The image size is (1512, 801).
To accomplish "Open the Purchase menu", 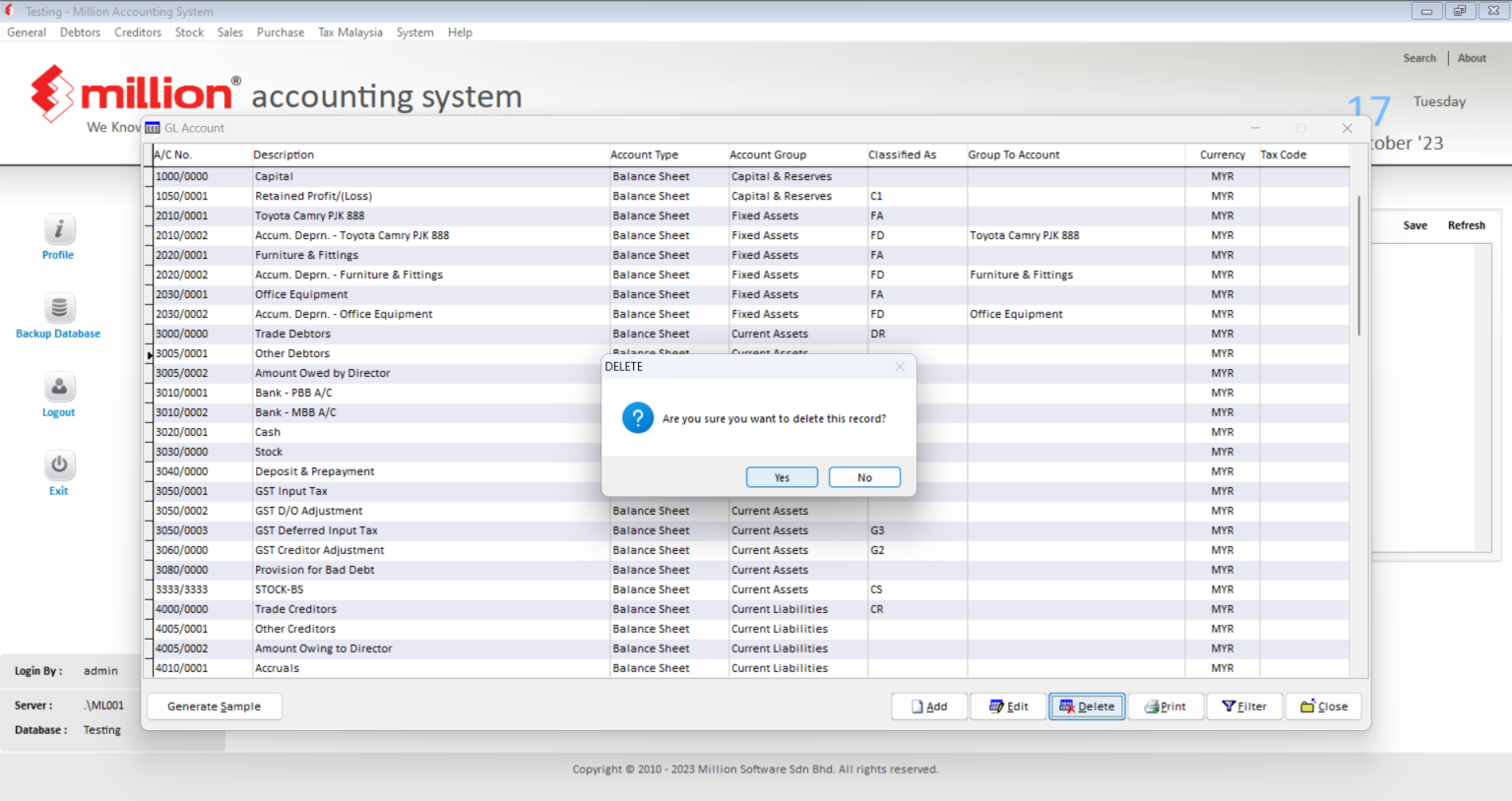I will tap(281, 32).
